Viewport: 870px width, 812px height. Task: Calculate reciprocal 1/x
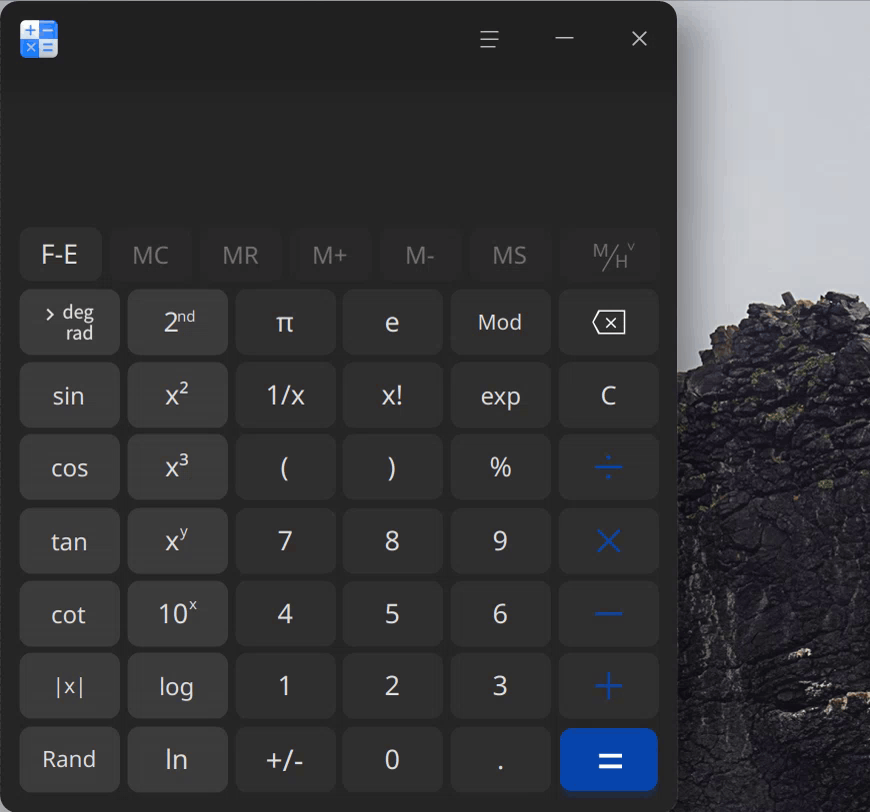pos(285,395)
